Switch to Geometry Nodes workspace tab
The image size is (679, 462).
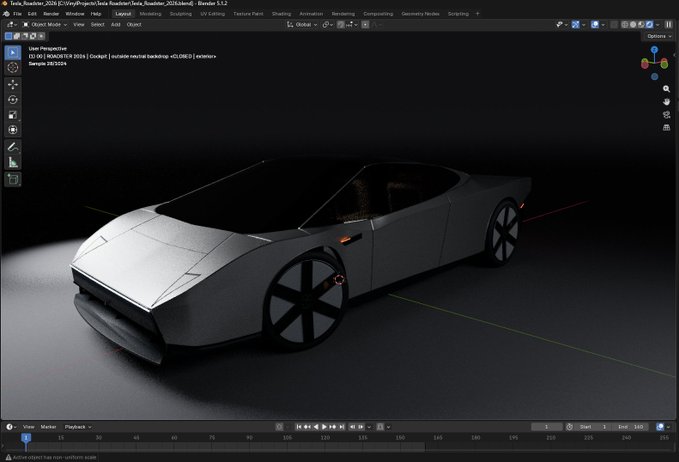coord(420,14)
